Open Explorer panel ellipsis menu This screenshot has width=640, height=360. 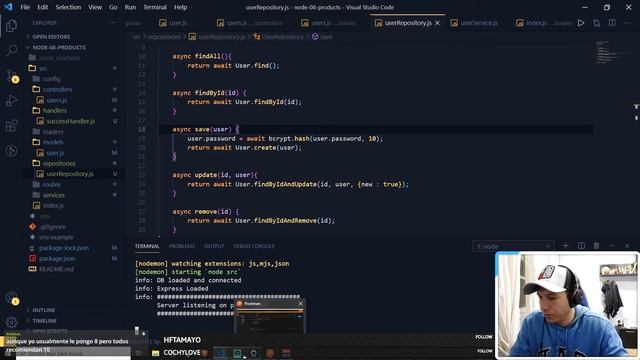pos(112,23)
